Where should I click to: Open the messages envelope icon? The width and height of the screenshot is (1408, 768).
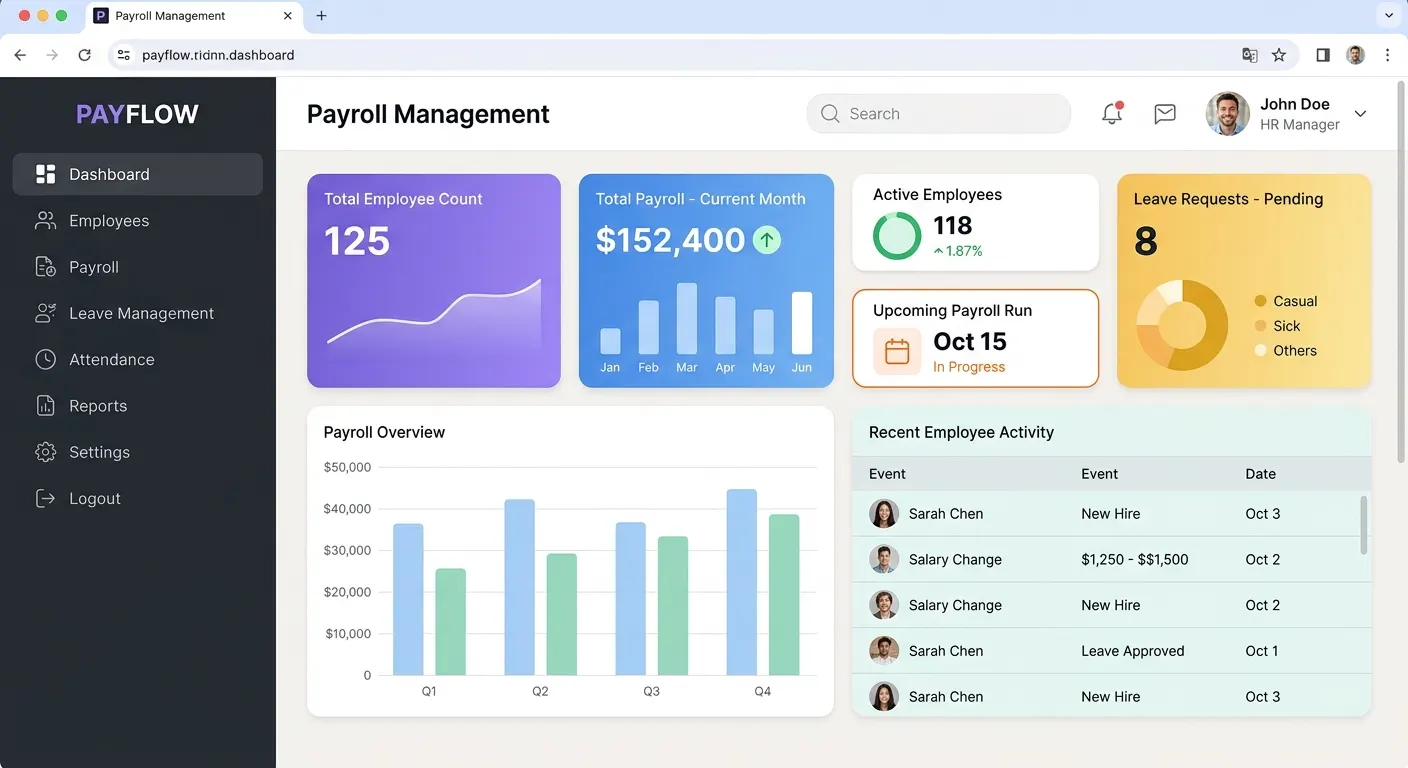pyautogui.click(x=1165, y=114)
